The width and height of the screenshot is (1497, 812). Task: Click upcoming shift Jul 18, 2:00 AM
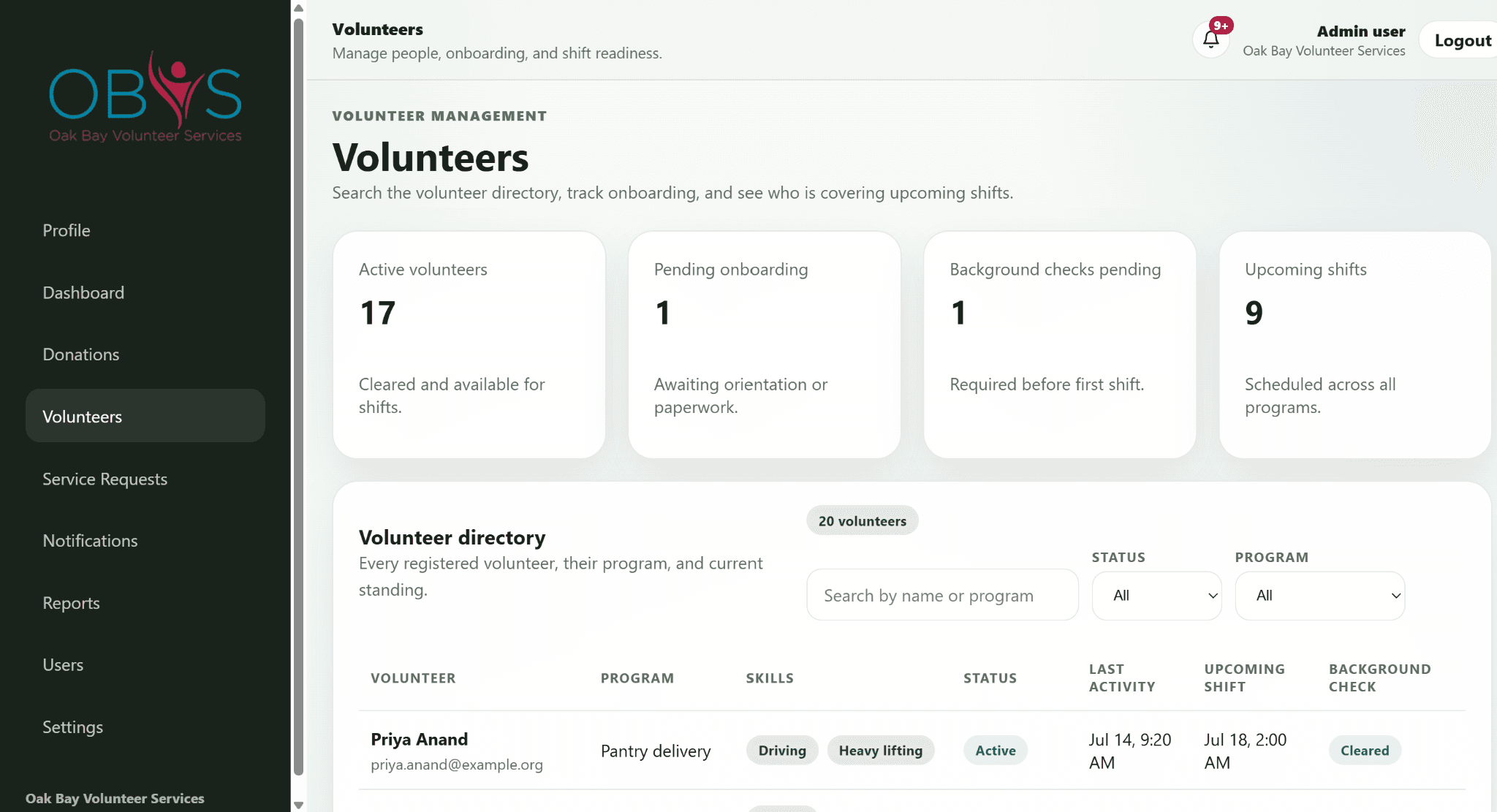coord(1246,751)
